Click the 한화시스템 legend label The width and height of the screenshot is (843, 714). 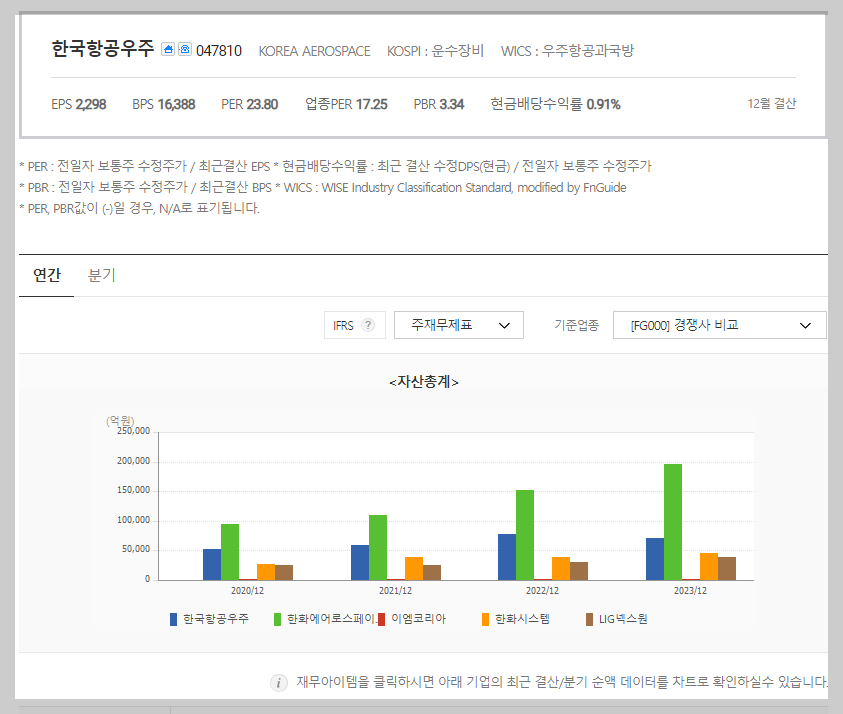coord(522,619)
